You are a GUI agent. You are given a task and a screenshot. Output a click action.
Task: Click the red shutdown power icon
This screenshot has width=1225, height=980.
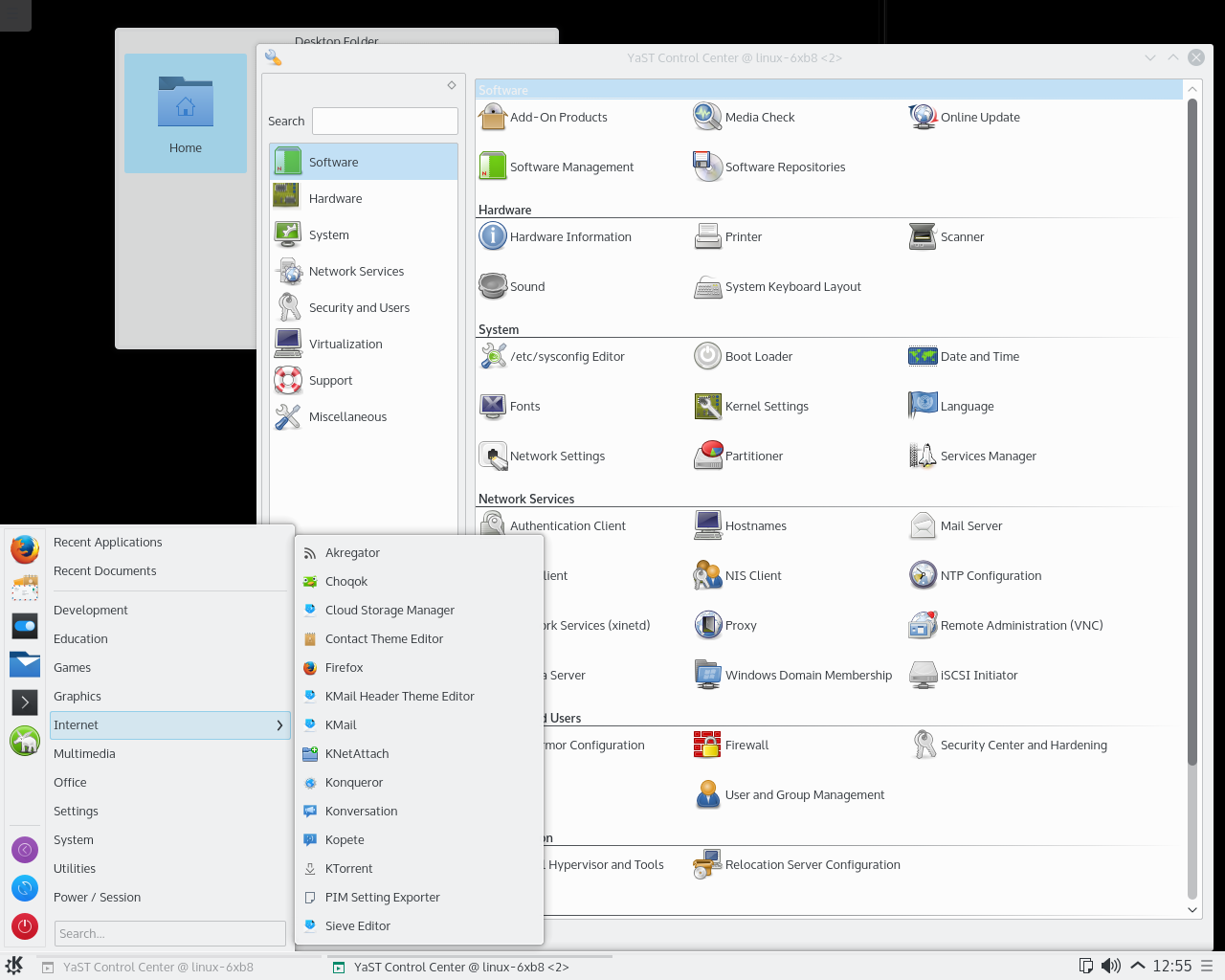pyautogui.click(x=25, y=925)
